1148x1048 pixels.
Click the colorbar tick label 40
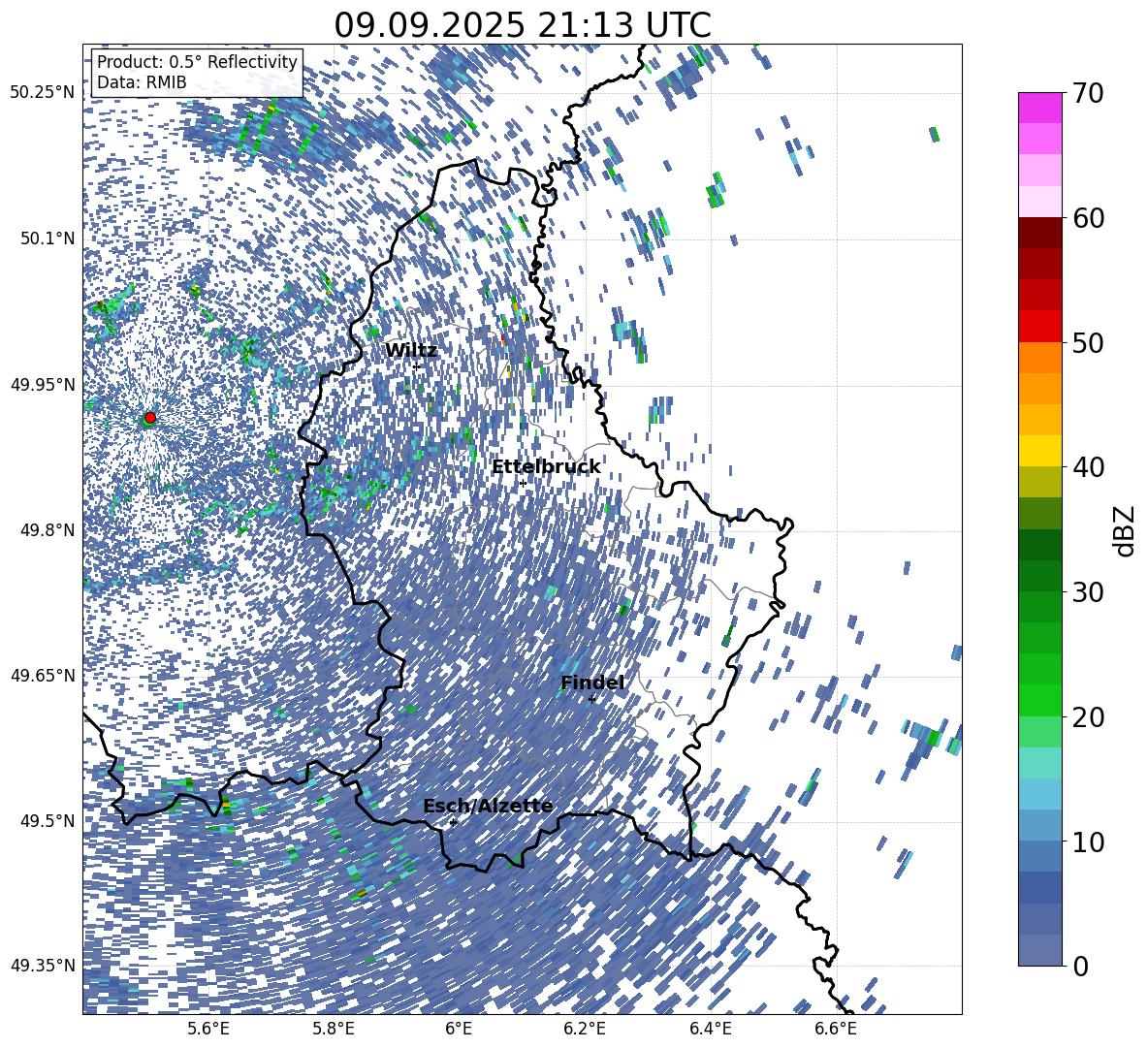(1088, 467)
